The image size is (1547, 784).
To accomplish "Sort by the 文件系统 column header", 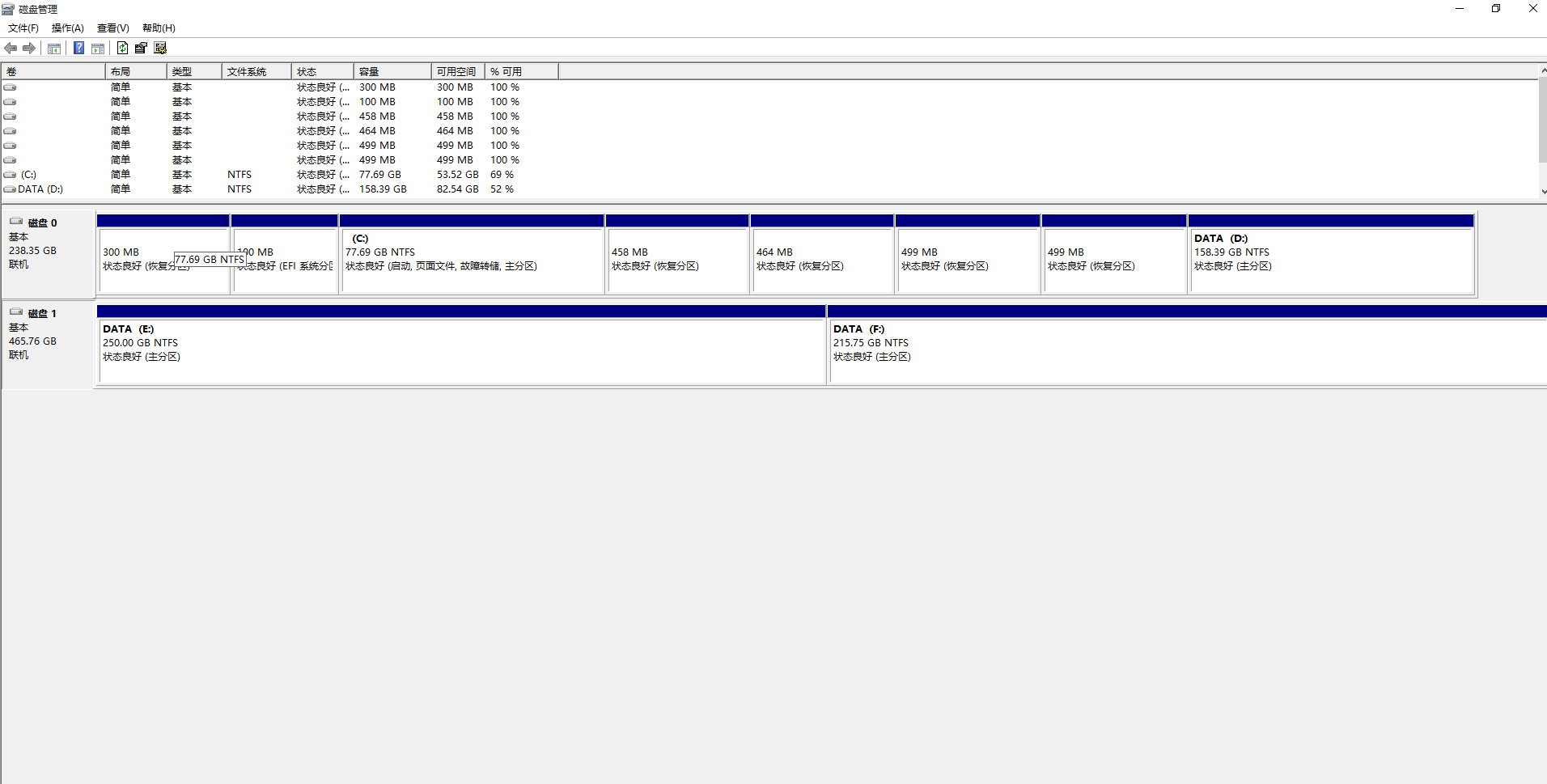I will (x=256, y=72).
